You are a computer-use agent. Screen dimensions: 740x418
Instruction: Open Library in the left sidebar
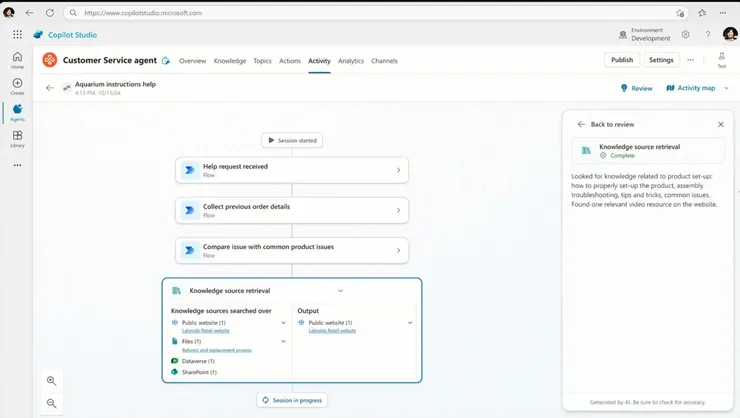coord(17,139)
